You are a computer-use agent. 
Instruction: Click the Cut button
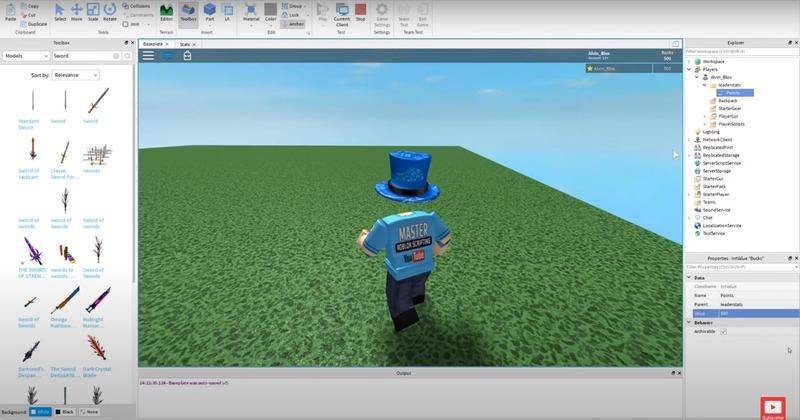point(29,15)
